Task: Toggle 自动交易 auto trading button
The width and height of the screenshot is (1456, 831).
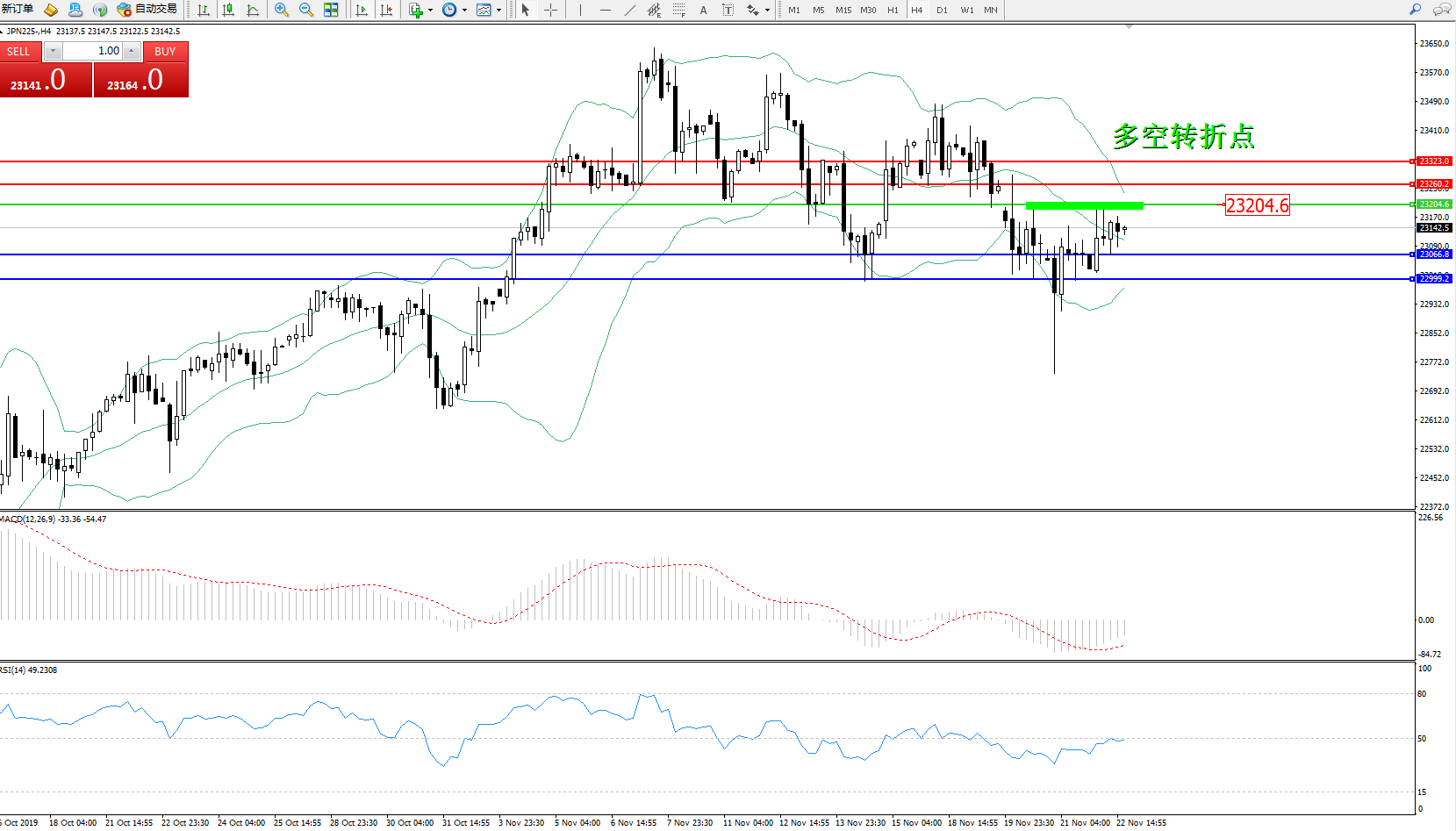Action: click(147, 10)
